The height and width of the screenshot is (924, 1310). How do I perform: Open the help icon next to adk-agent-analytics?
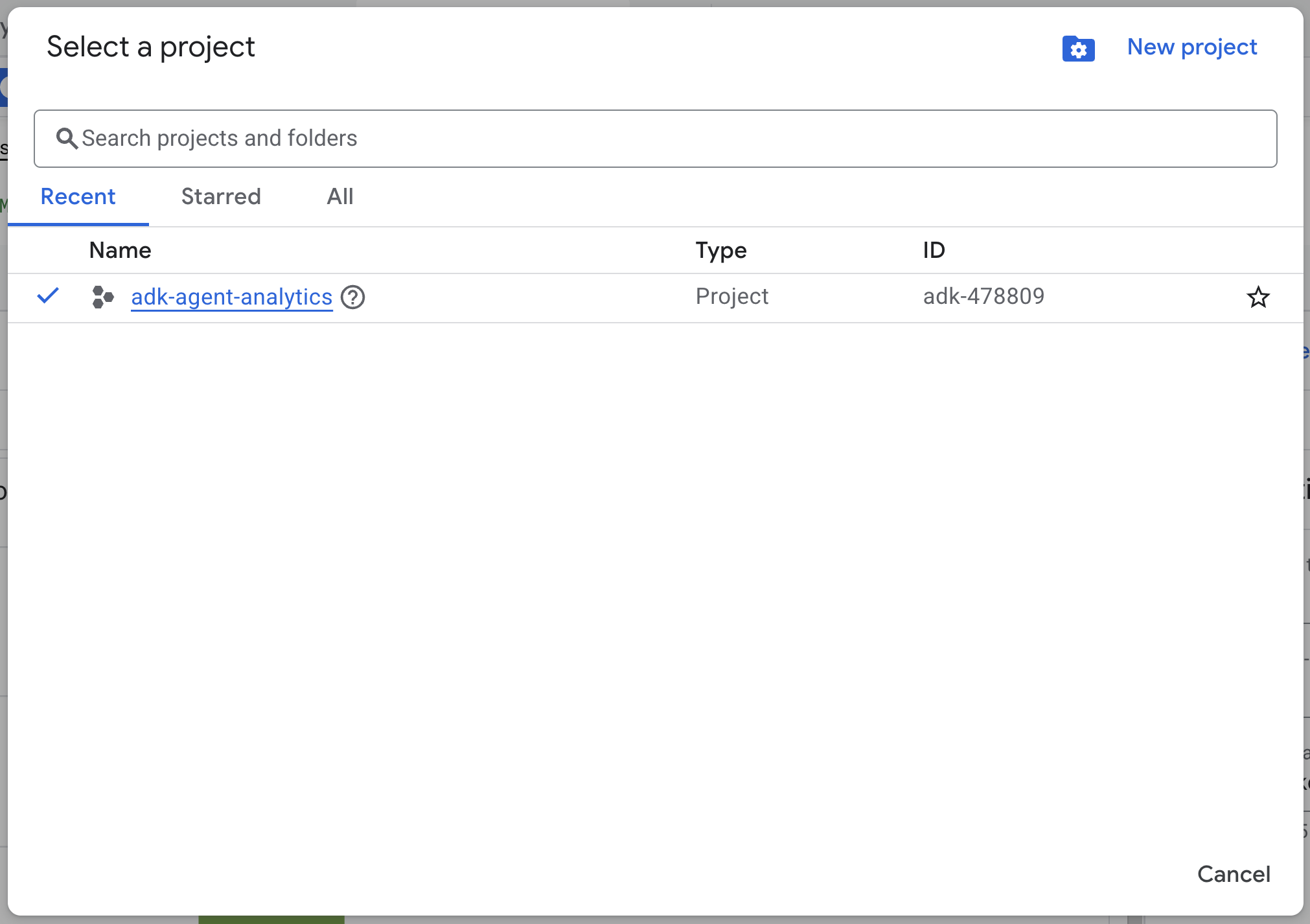[x=353, y=297]
